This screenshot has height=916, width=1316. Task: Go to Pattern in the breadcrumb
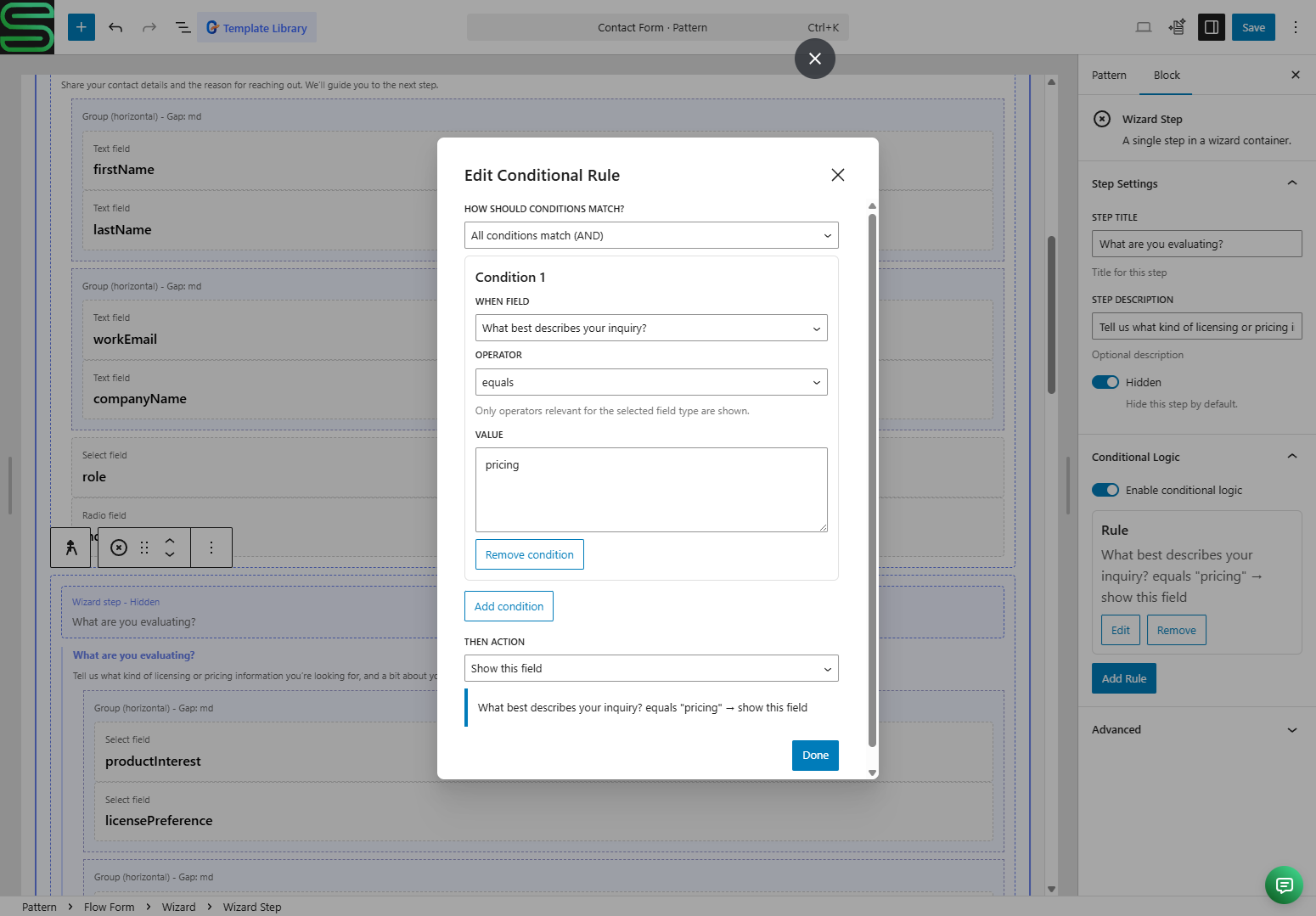tap(39, 907)
